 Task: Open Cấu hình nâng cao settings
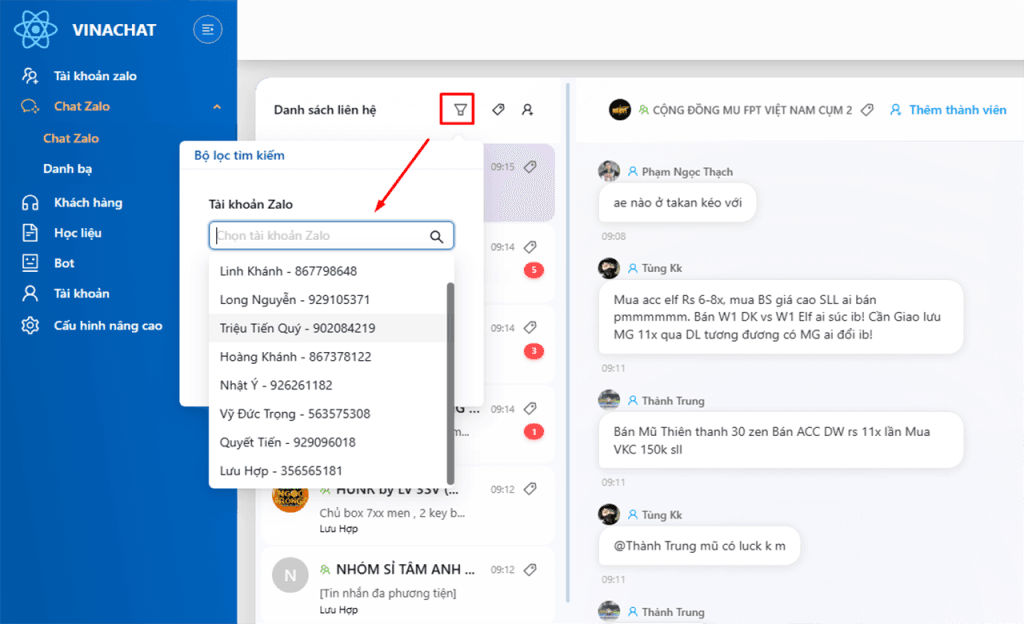tap(107, 325)
